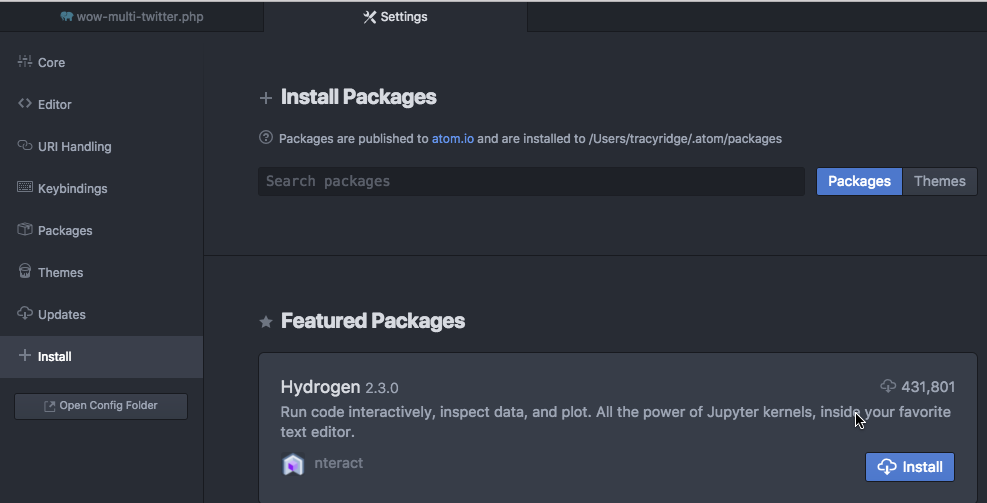Image resolution: width=987 pixels, height=503 pixels.
Task: Open the Packages sidebar section
Action: [x=101, y=230]
